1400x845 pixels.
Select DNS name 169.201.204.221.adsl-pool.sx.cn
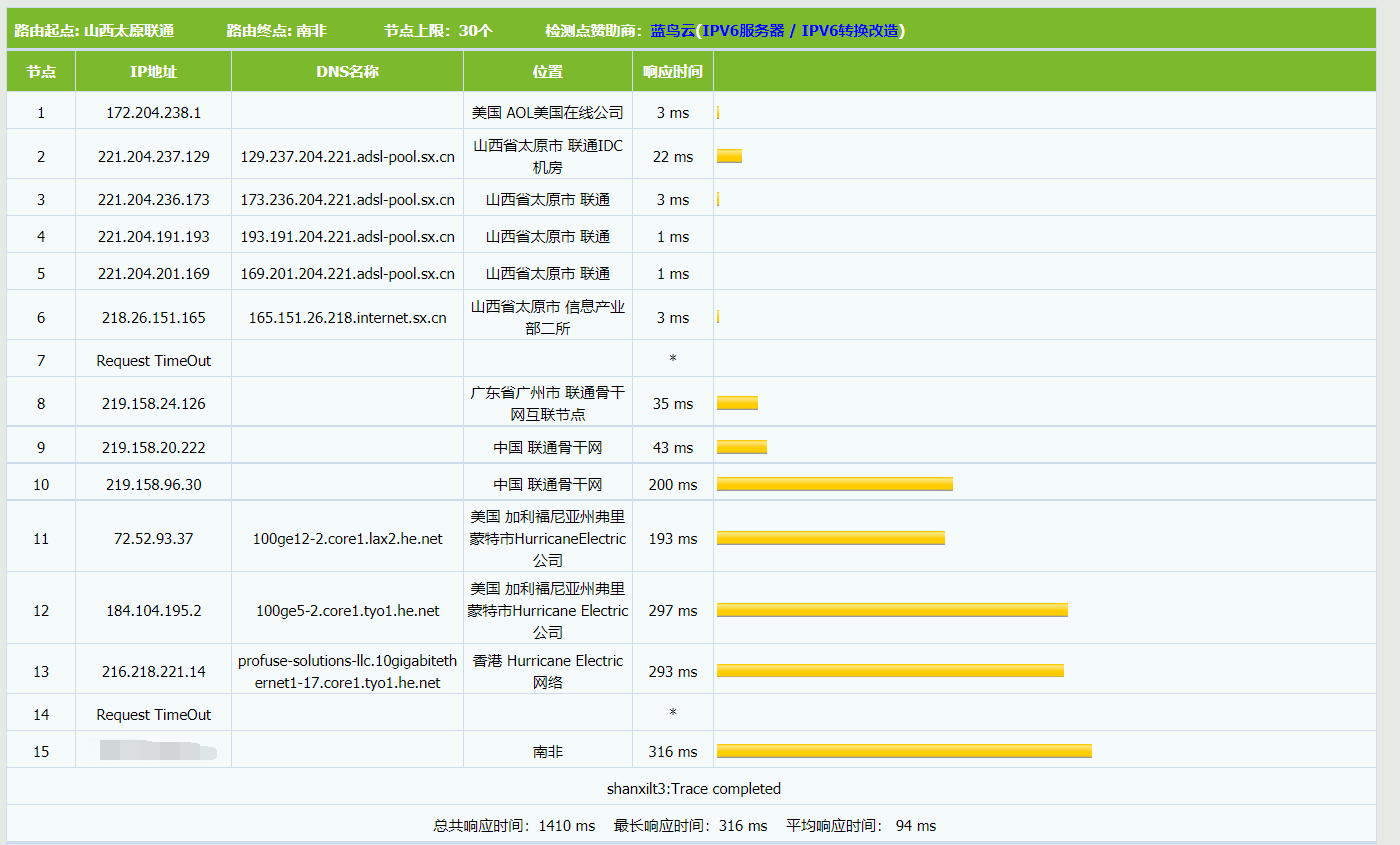(347, 274)
